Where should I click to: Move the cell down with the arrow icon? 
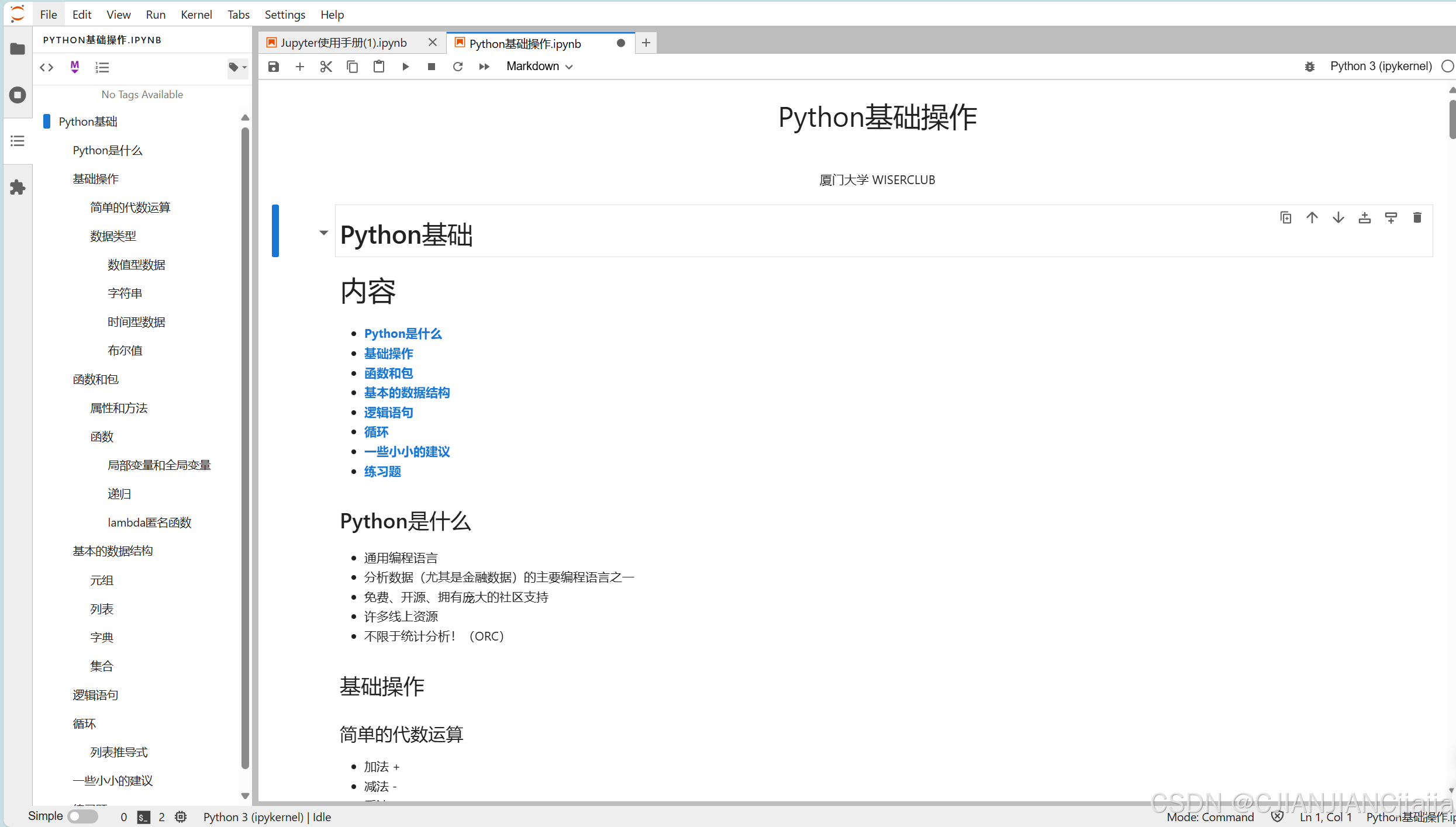click(1338, 218)
